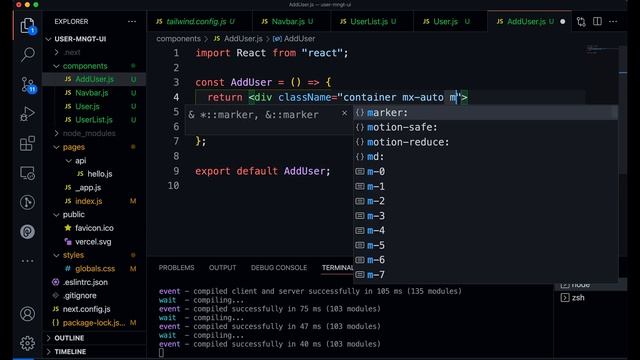This screenshot has height=360, width=640.
Task: Choose the motion-reduce: suggestion
Action: tap(485, 142)
